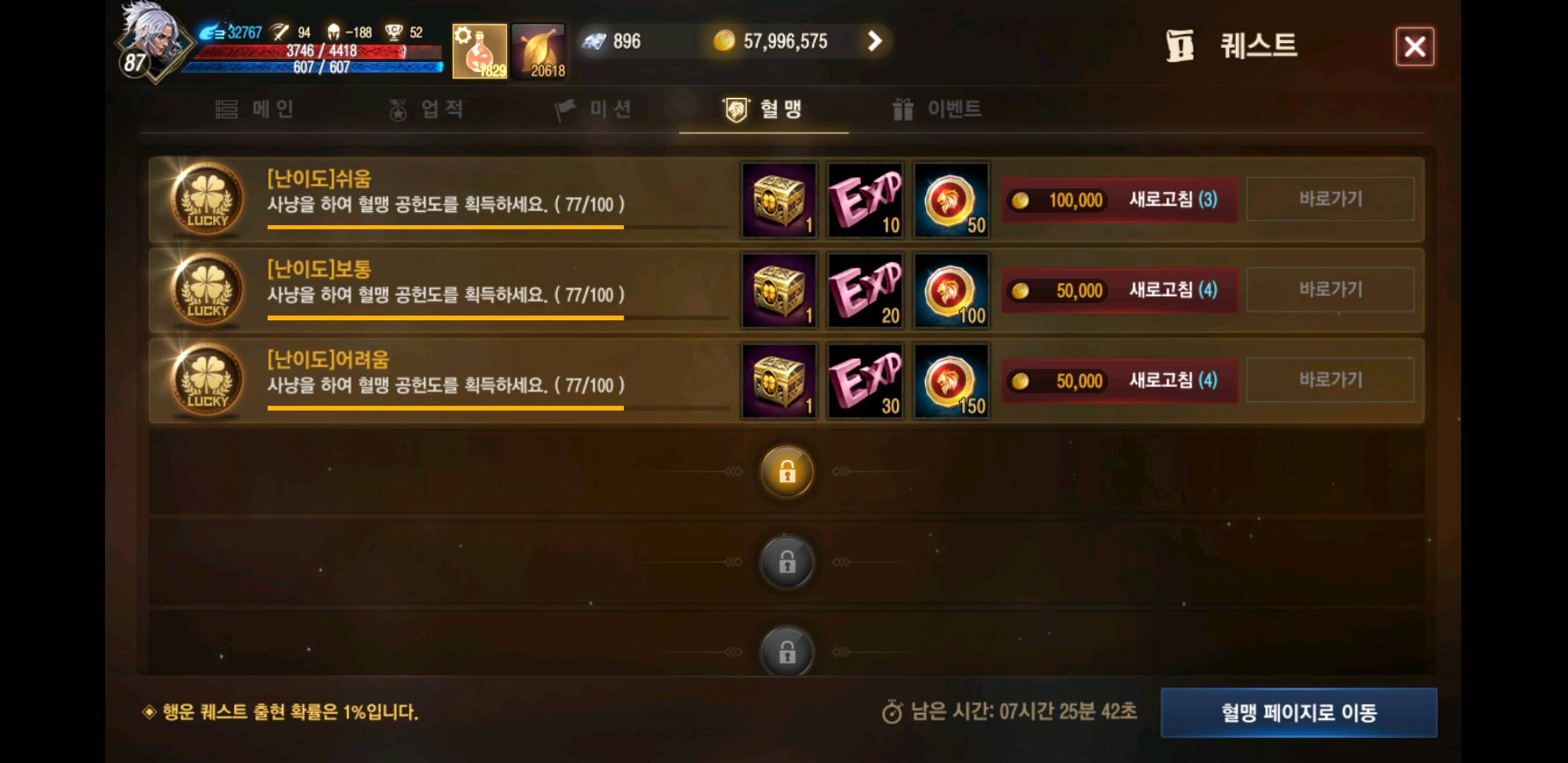Viewport: 1568px width, 763px height.
Task: Tap the character portrait level 87
Action: (151, 42)
